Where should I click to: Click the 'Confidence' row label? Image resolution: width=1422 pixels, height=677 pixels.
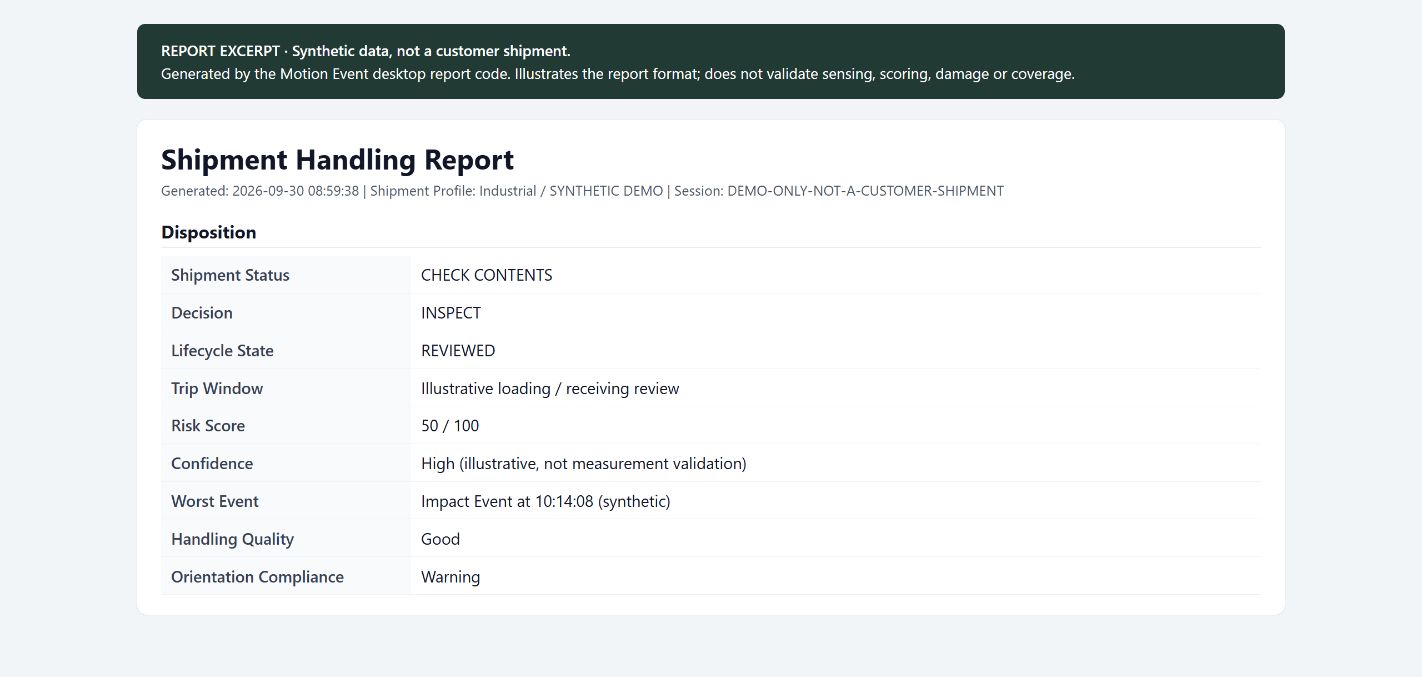[x=212, y=464]
